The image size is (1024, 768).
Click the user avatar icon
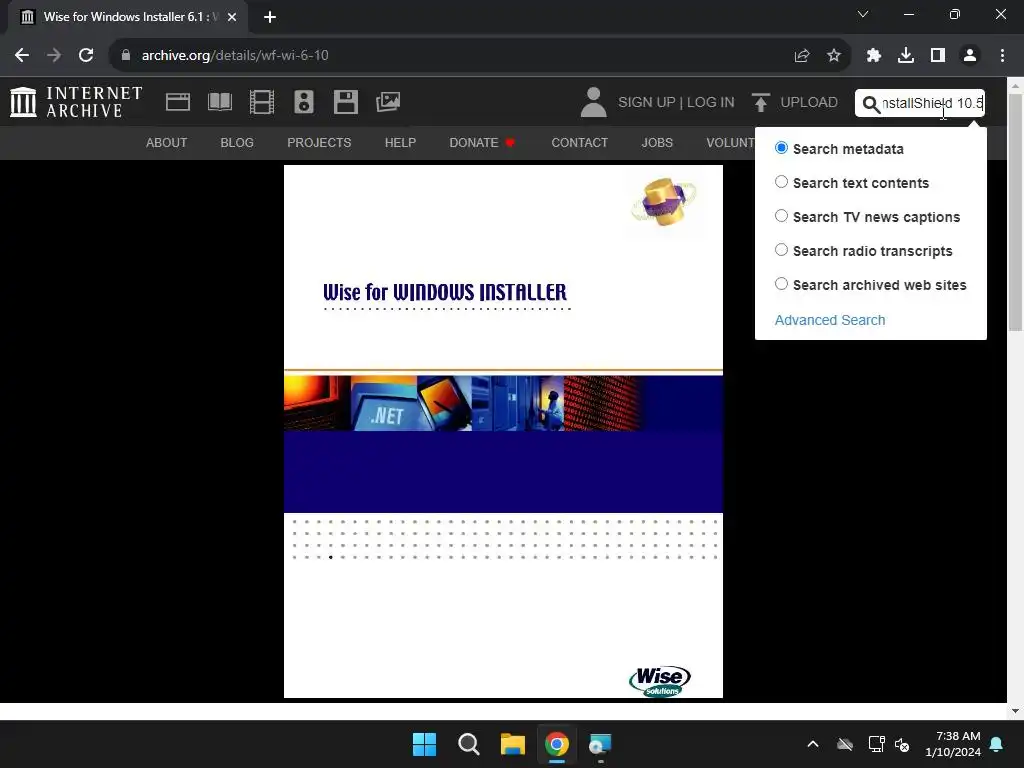593,103
